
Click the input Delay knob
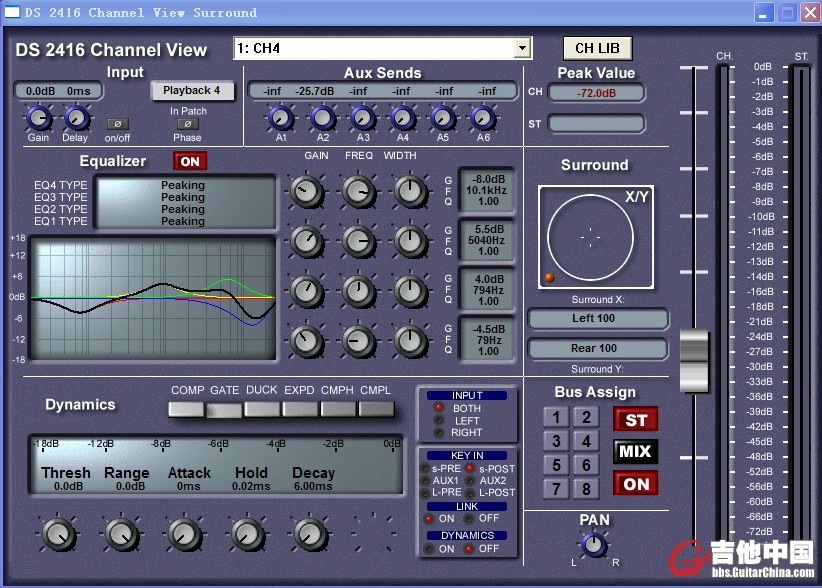coord(77,118)
